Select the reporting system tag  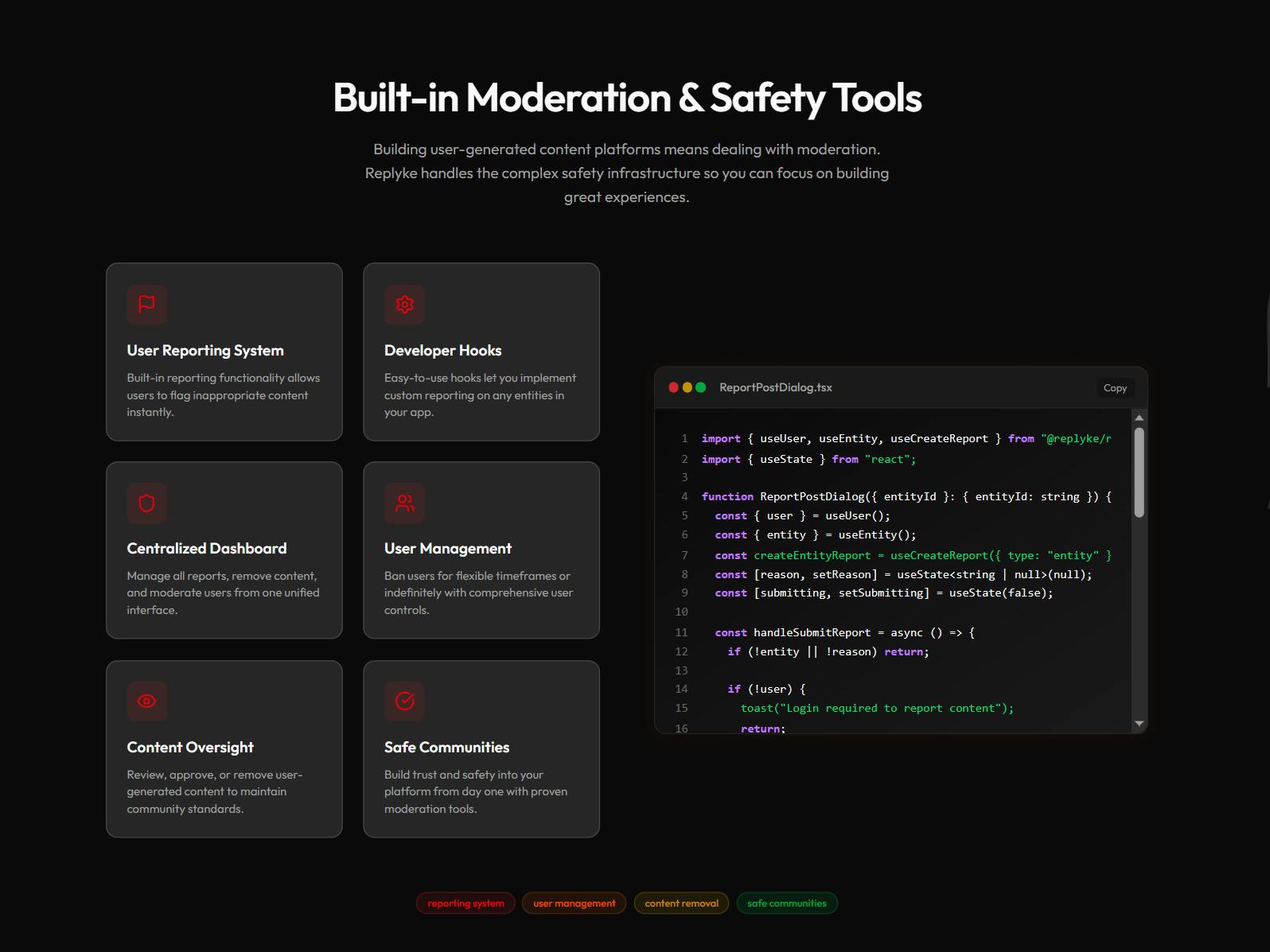click(466, 903)
